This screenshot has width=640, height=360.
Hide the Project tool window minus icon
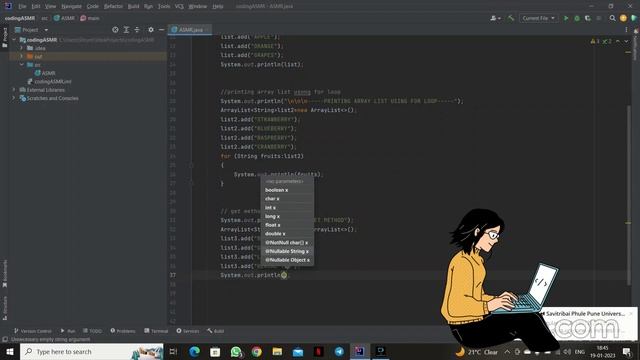(x=161, y=30)
